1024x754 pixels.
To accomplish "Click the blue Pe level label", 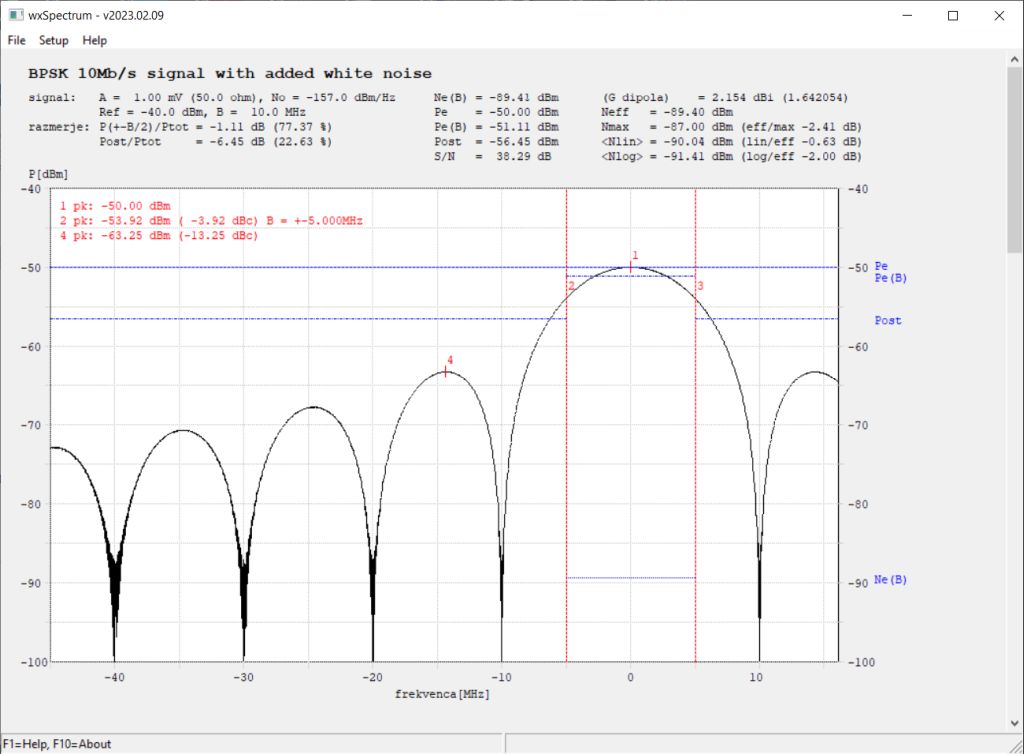I will [881, 266].
